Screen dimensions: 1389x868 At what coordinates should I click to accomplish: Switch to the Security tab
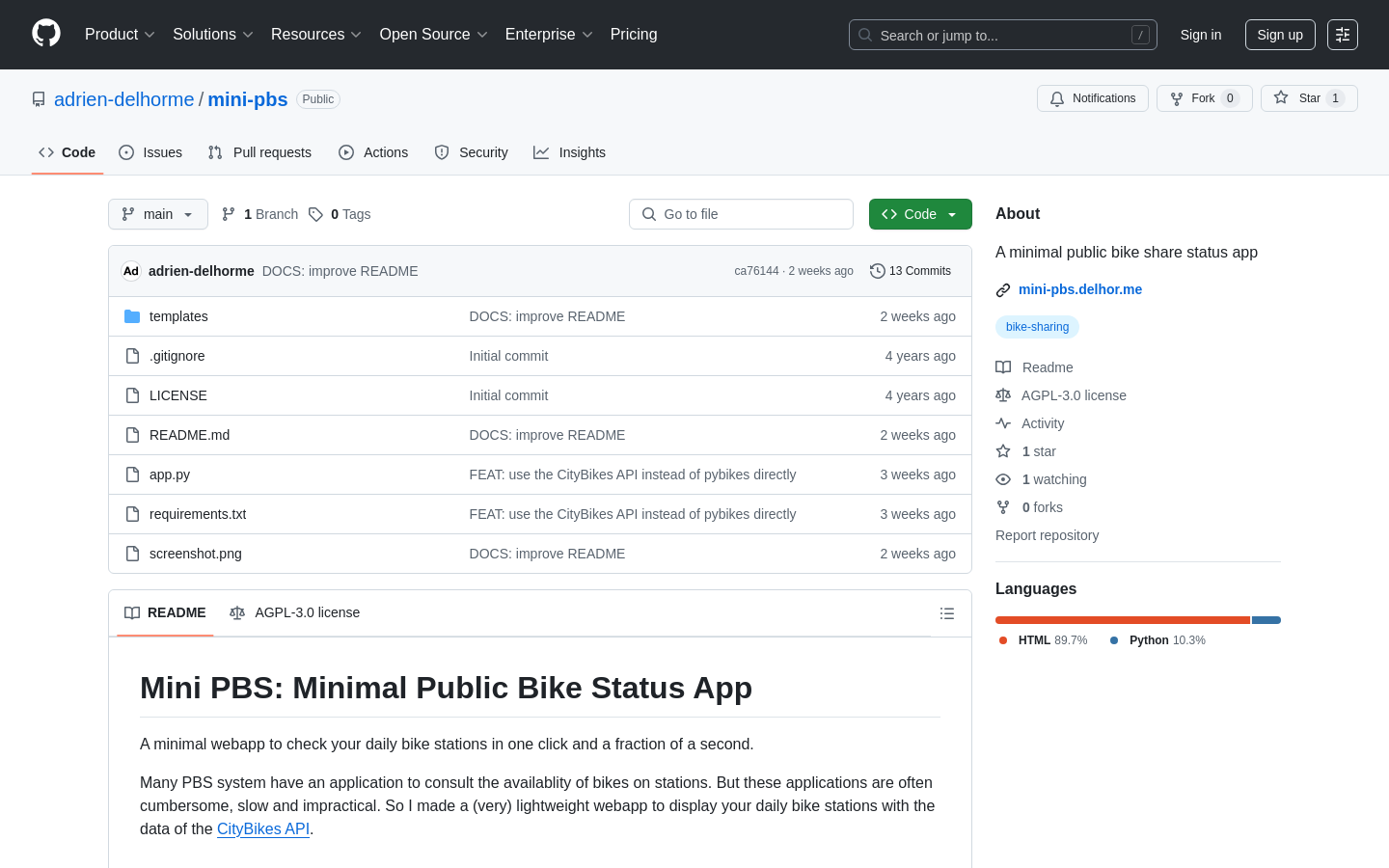coord(471,152)
